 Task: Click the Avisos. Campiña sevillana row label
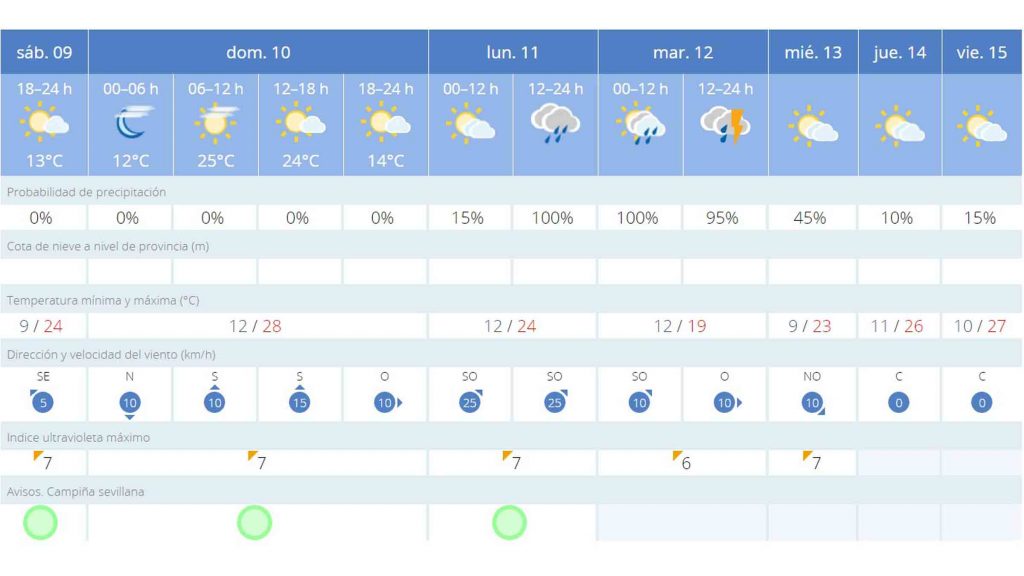76,491
